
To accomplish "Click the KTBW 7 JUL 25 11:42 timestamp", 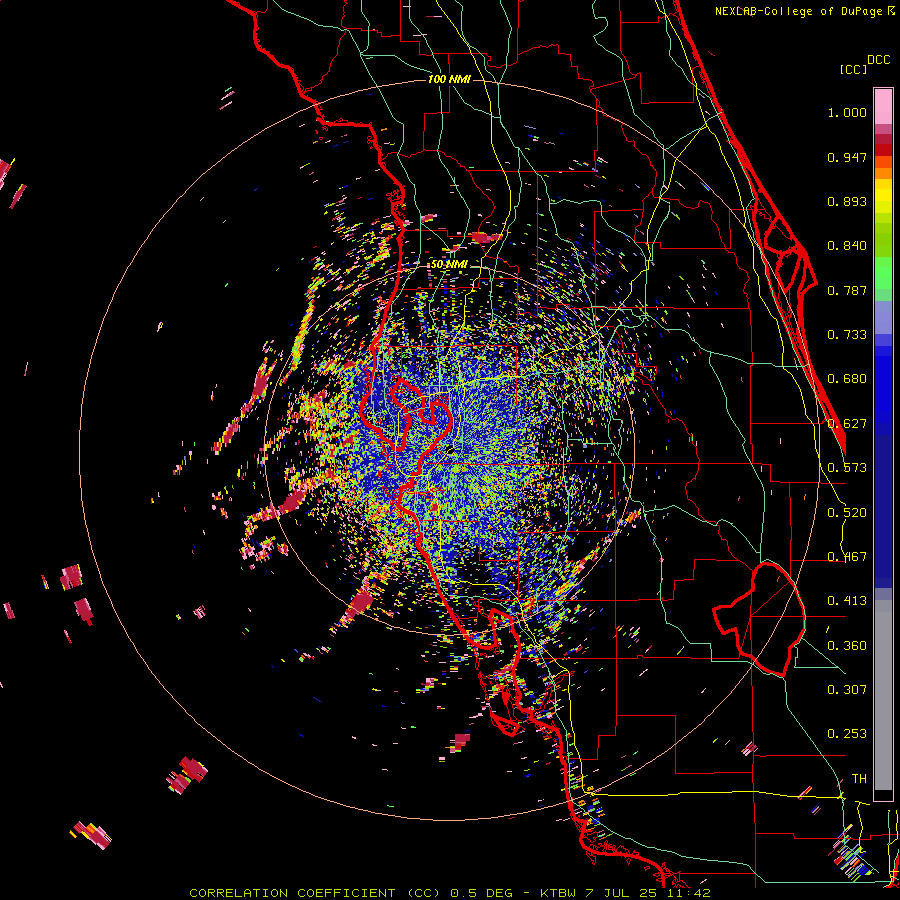I will [625, 893].
